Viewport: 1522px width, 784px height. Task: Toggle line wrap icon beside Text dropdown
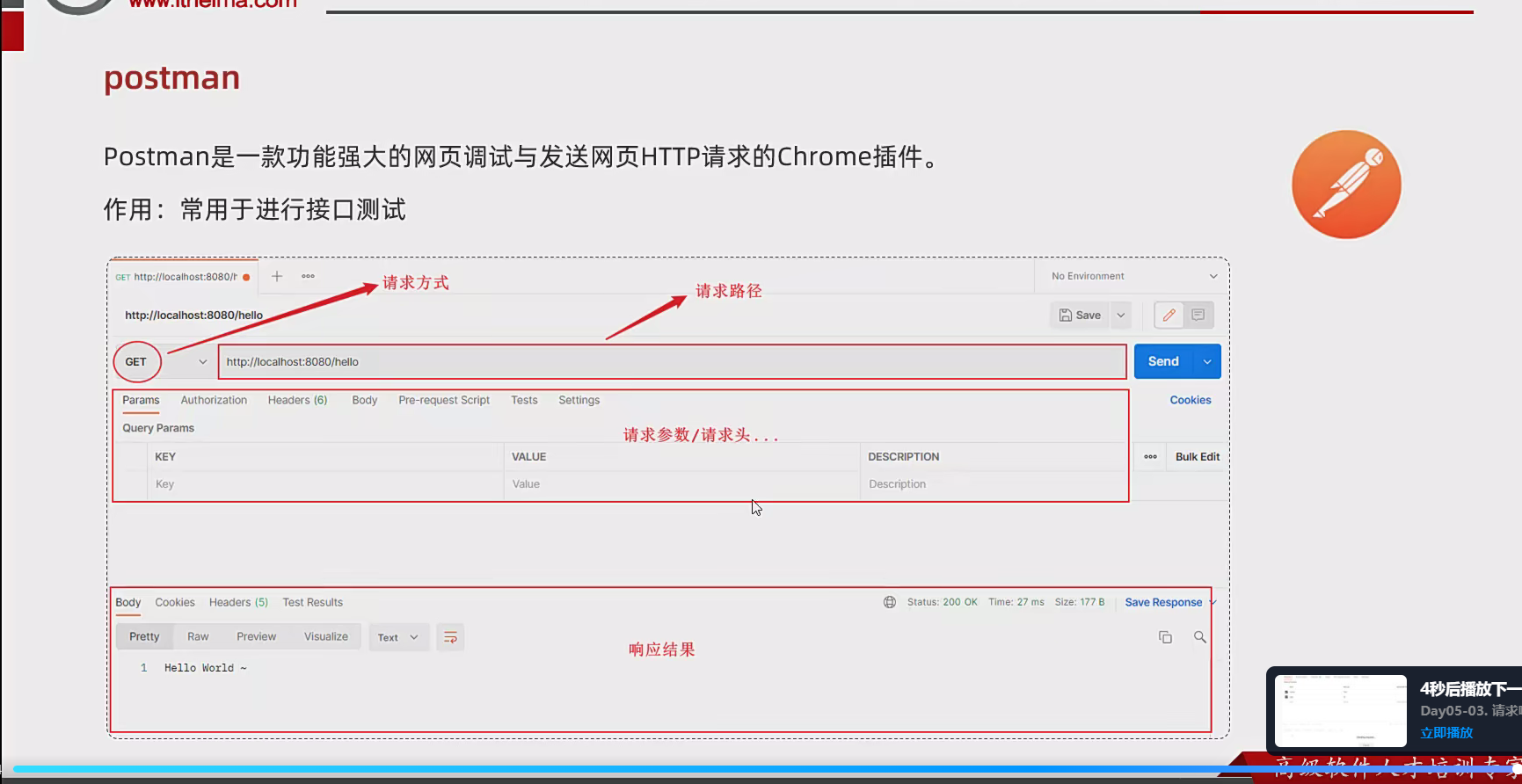pyautogui.click(x=450, y=637)
